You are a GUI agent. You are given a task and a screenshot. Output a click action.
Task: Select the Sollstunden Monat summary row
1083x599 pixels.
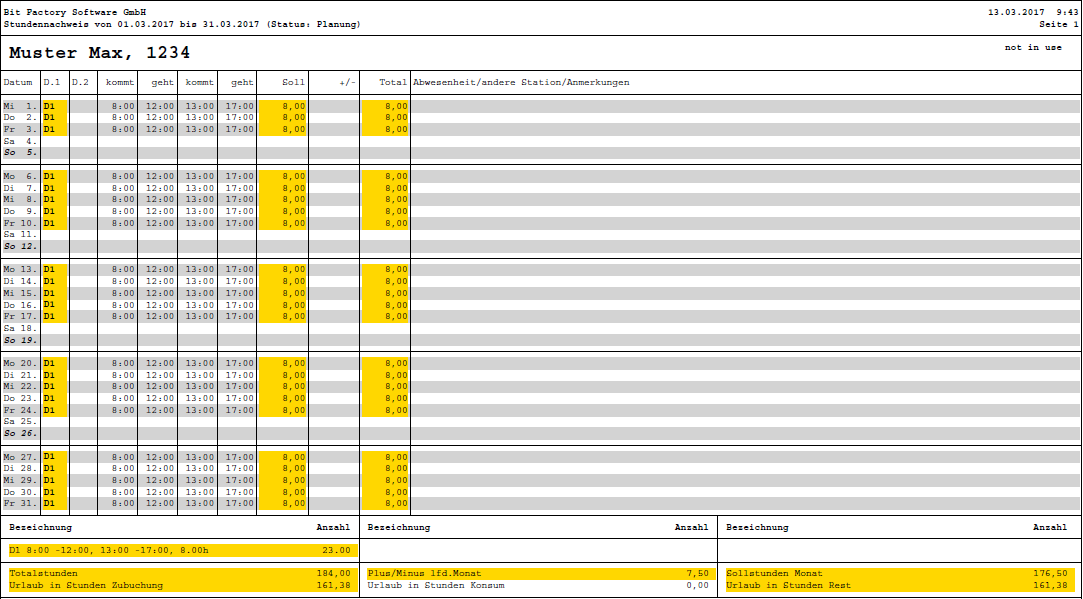[x=897, y=573]
